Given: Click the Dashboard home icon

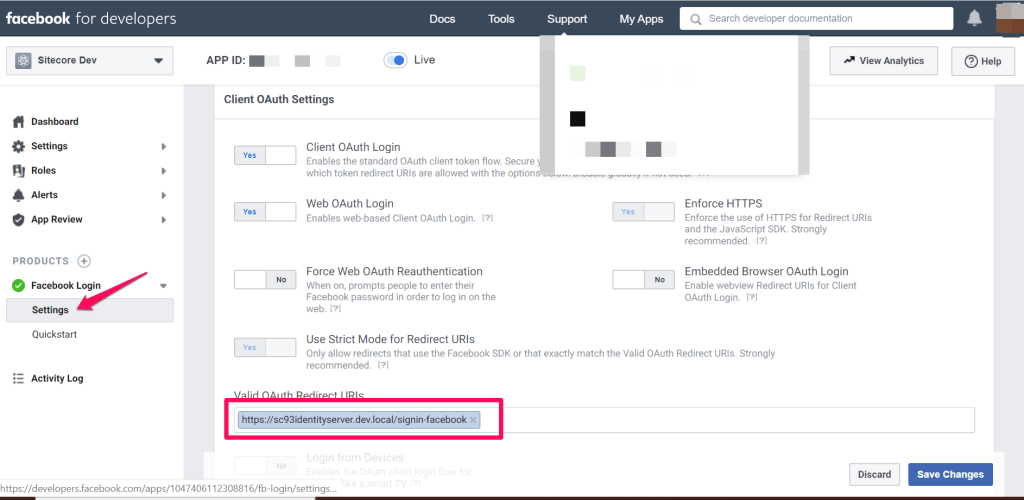Looking at the screenshot, I should point(18,122).
